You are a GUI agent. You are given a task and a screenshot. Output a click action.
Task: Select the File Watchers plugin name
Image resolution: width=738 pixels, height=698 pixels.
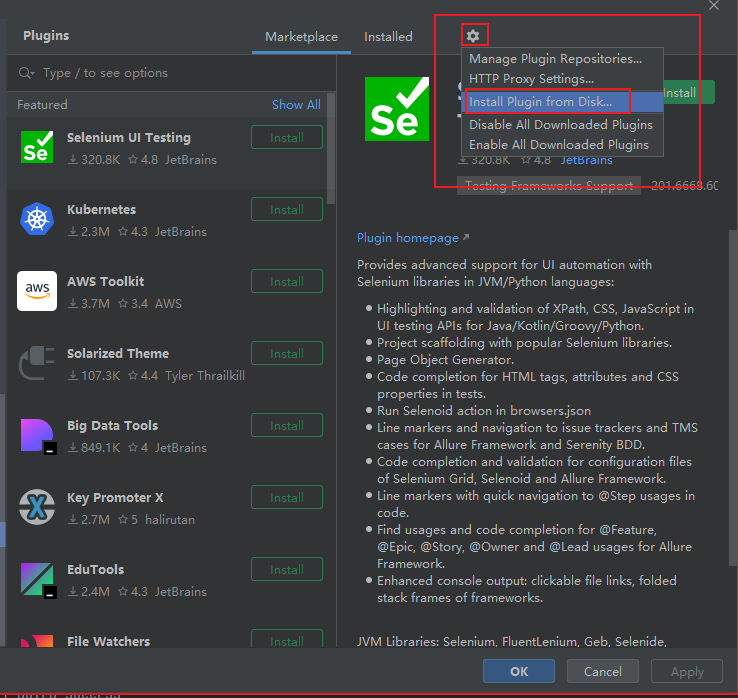coord(108,641)
